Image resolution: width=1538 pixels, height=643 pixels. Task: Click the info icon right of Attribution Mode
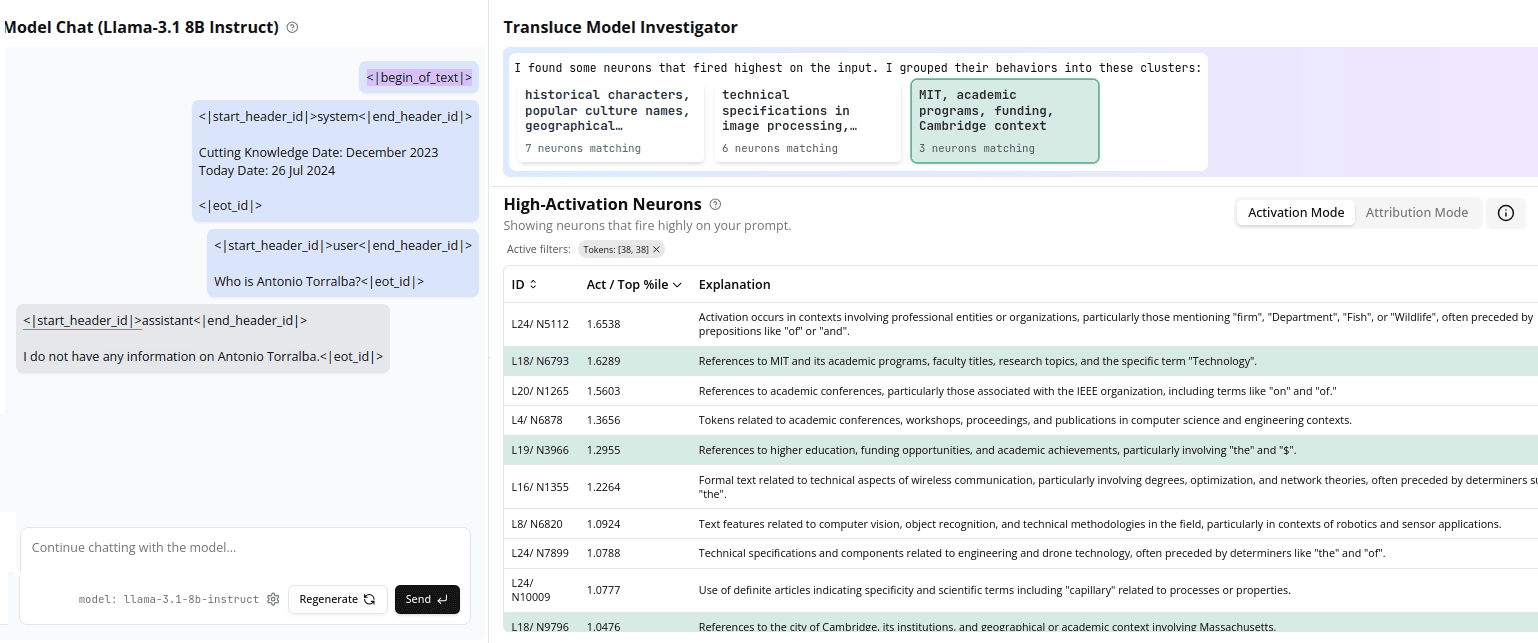[x=1505, y=212]
